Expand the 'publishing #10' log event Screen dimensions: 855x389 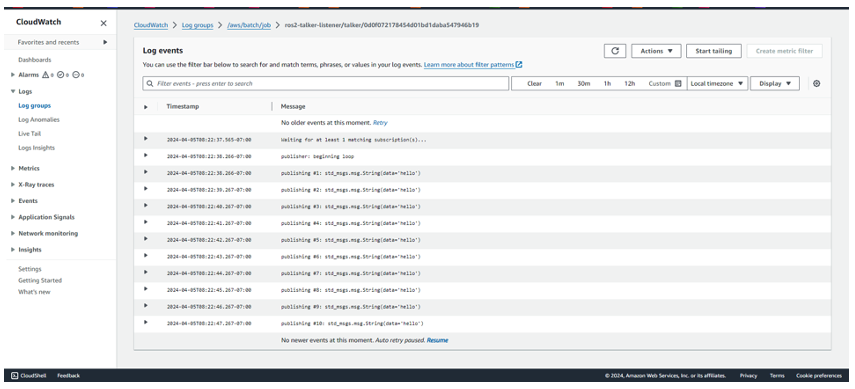(146, 322)
